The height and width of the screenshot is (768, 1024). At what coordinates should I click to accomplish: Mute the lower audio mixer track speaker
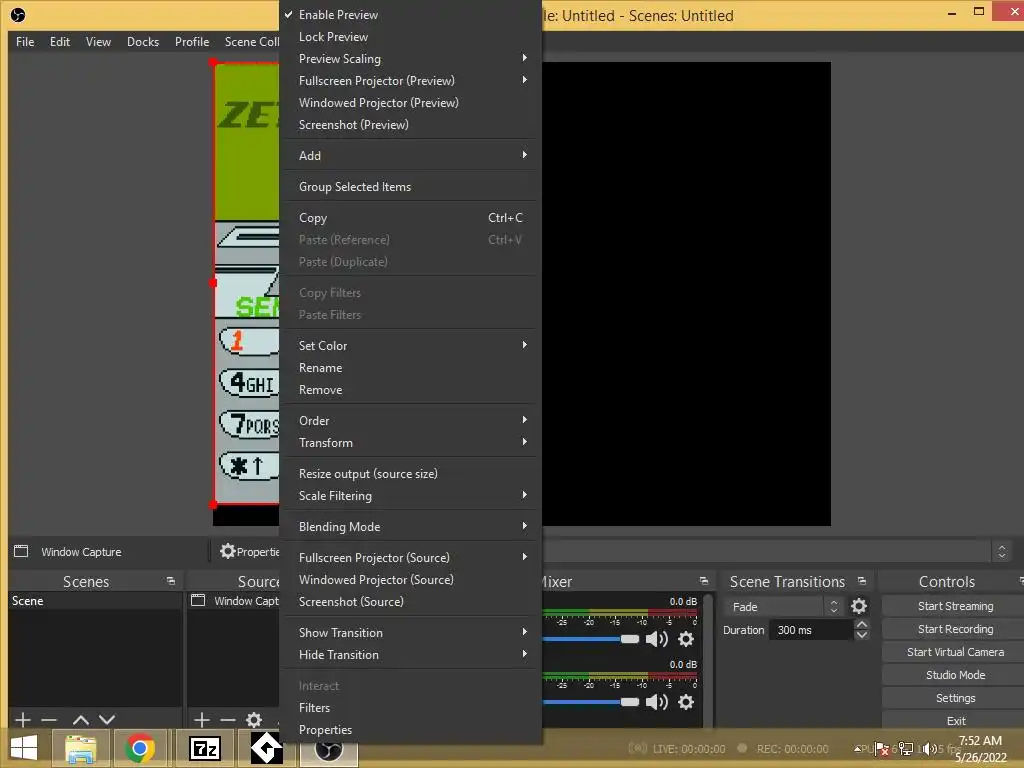pyautogui.click(x=656, y=702)
